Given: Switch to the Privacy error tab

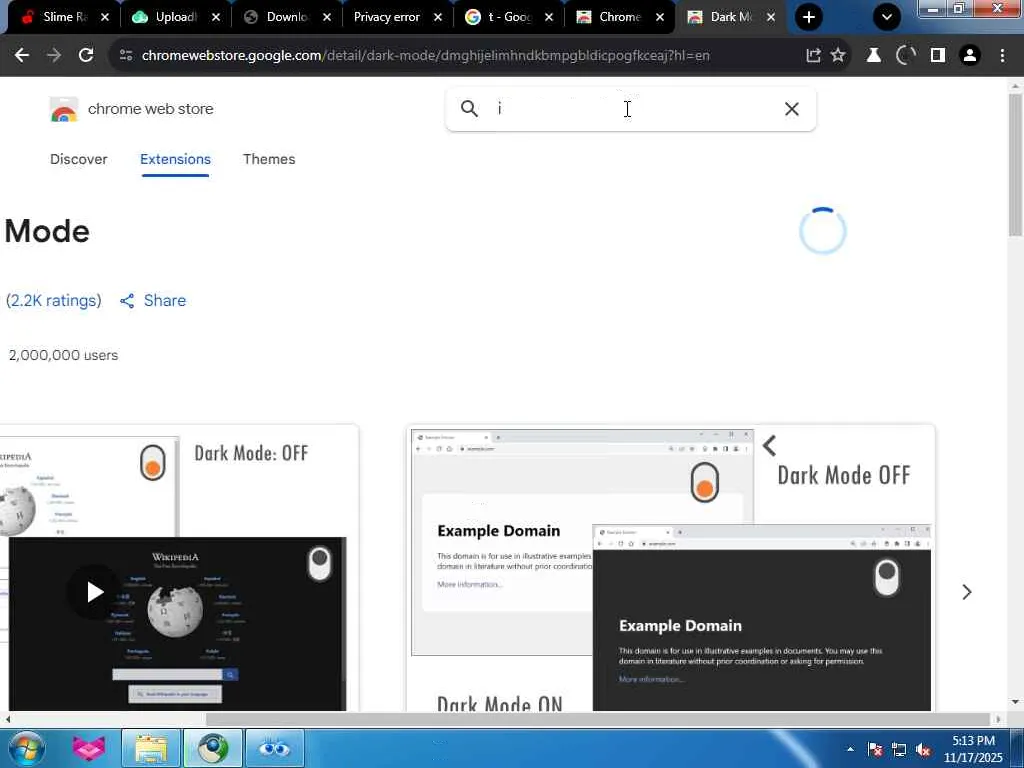Looking at the screenshot, I should tap(387, 17).
